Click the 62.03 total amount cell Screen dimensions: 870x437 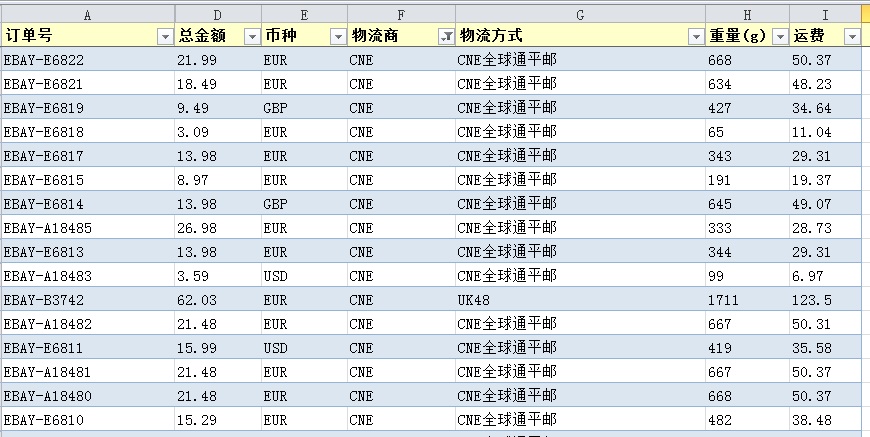[x=197, y=300]
